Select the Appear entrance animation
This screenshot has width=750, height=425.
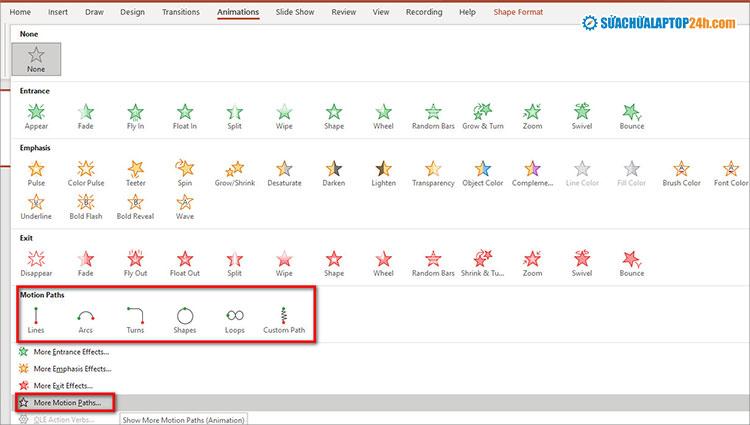click(x=36, y=117)
